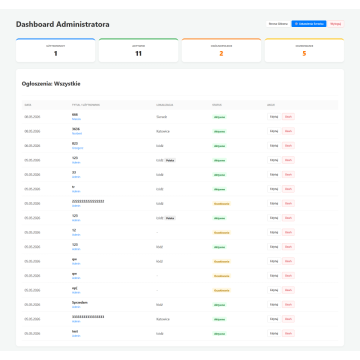This screenshot has height=360, width=360.
Task: Edit the Sprzedam listing
Action: point(274,305)
